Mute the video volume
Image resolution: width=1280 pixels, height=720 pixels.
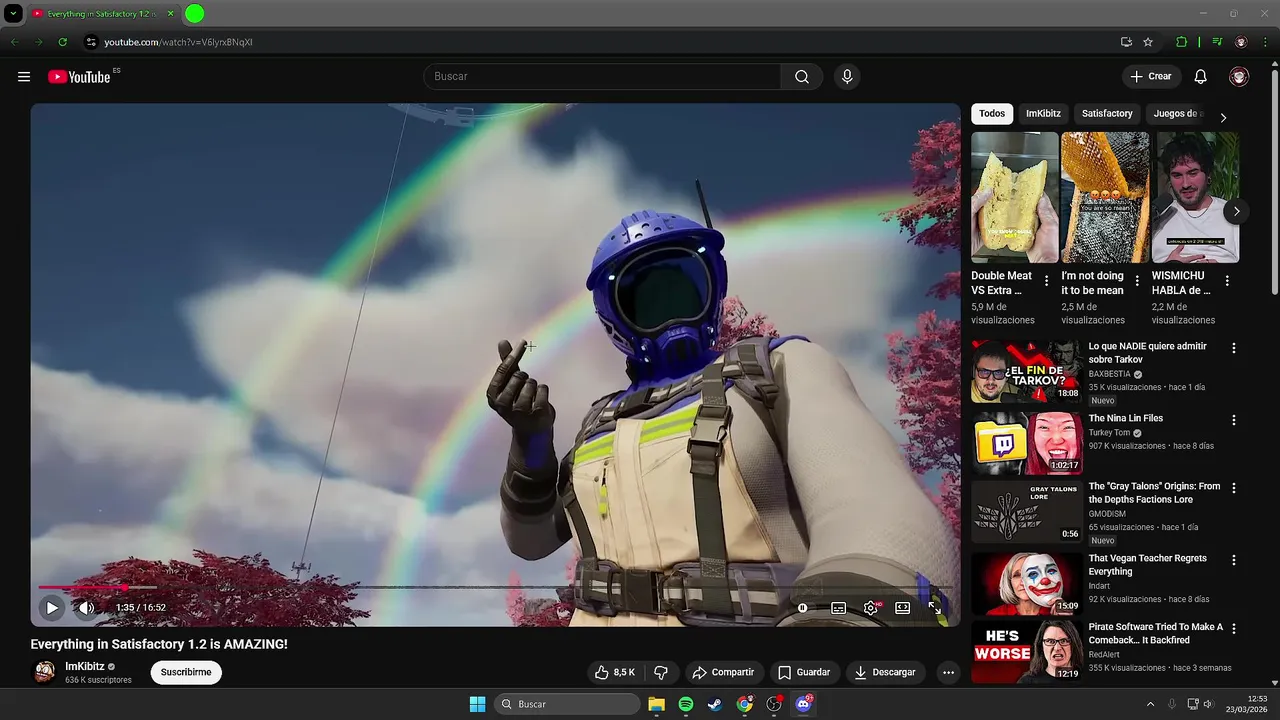(x=87, y=607)
